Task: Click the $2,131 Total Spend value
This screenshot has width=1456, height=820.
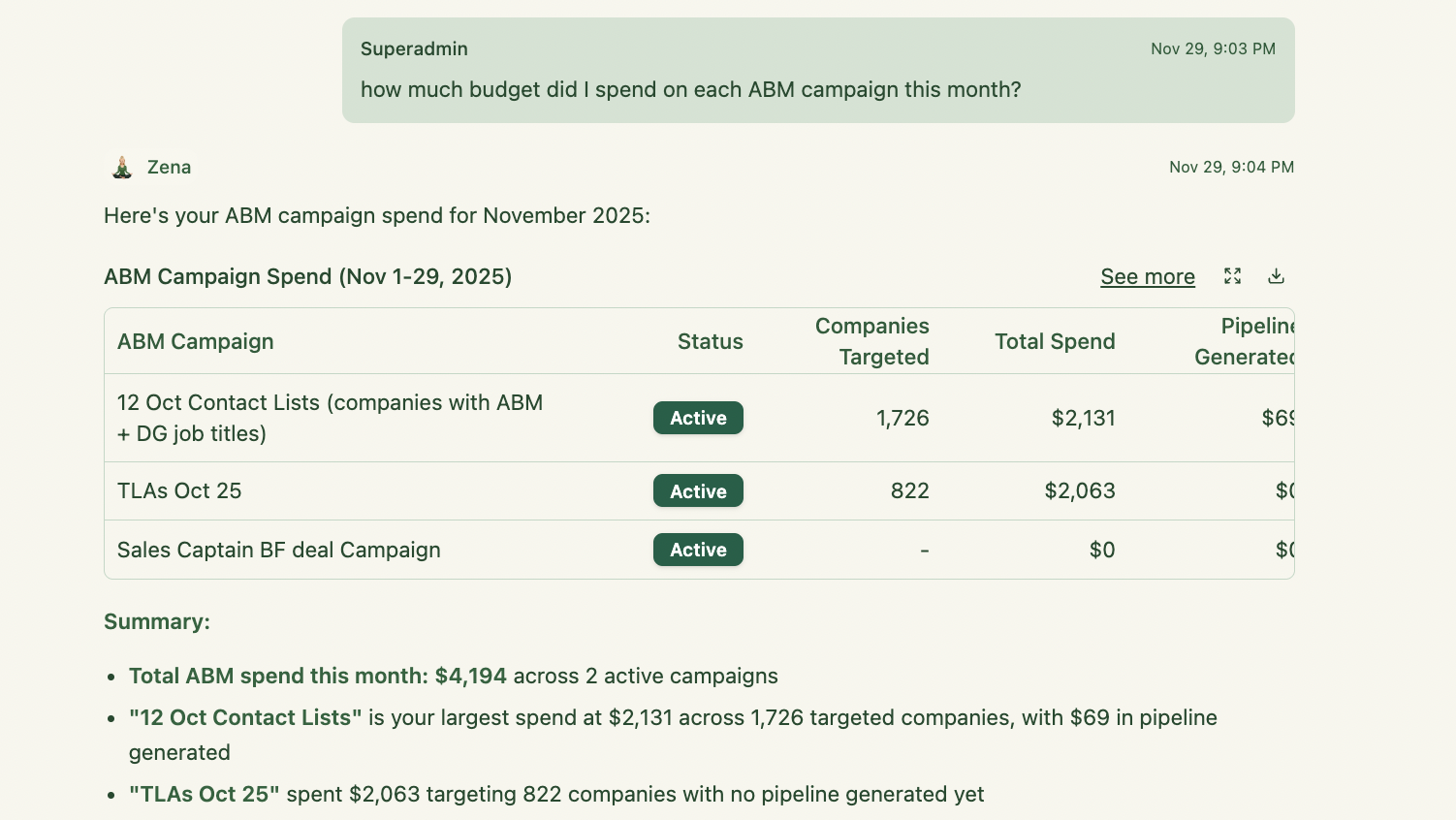Action: 1082,418
